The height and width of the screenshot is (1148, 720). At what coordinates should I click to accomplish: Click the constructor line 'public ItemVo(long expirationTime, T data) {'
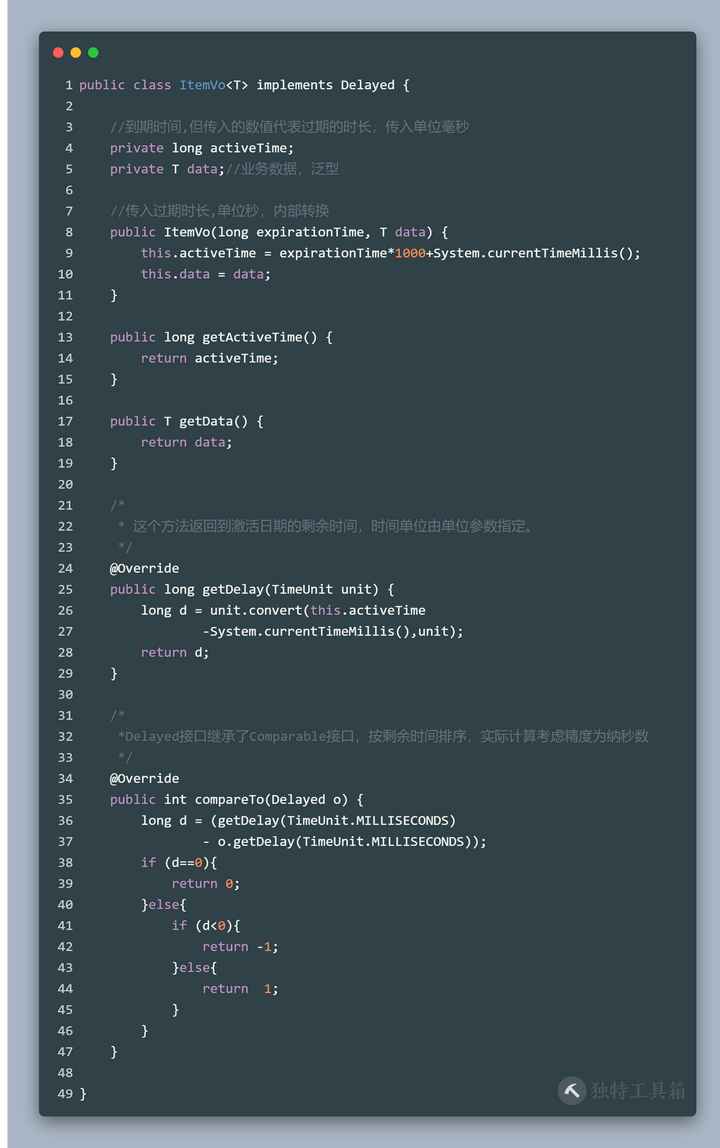tap(279, 232)
